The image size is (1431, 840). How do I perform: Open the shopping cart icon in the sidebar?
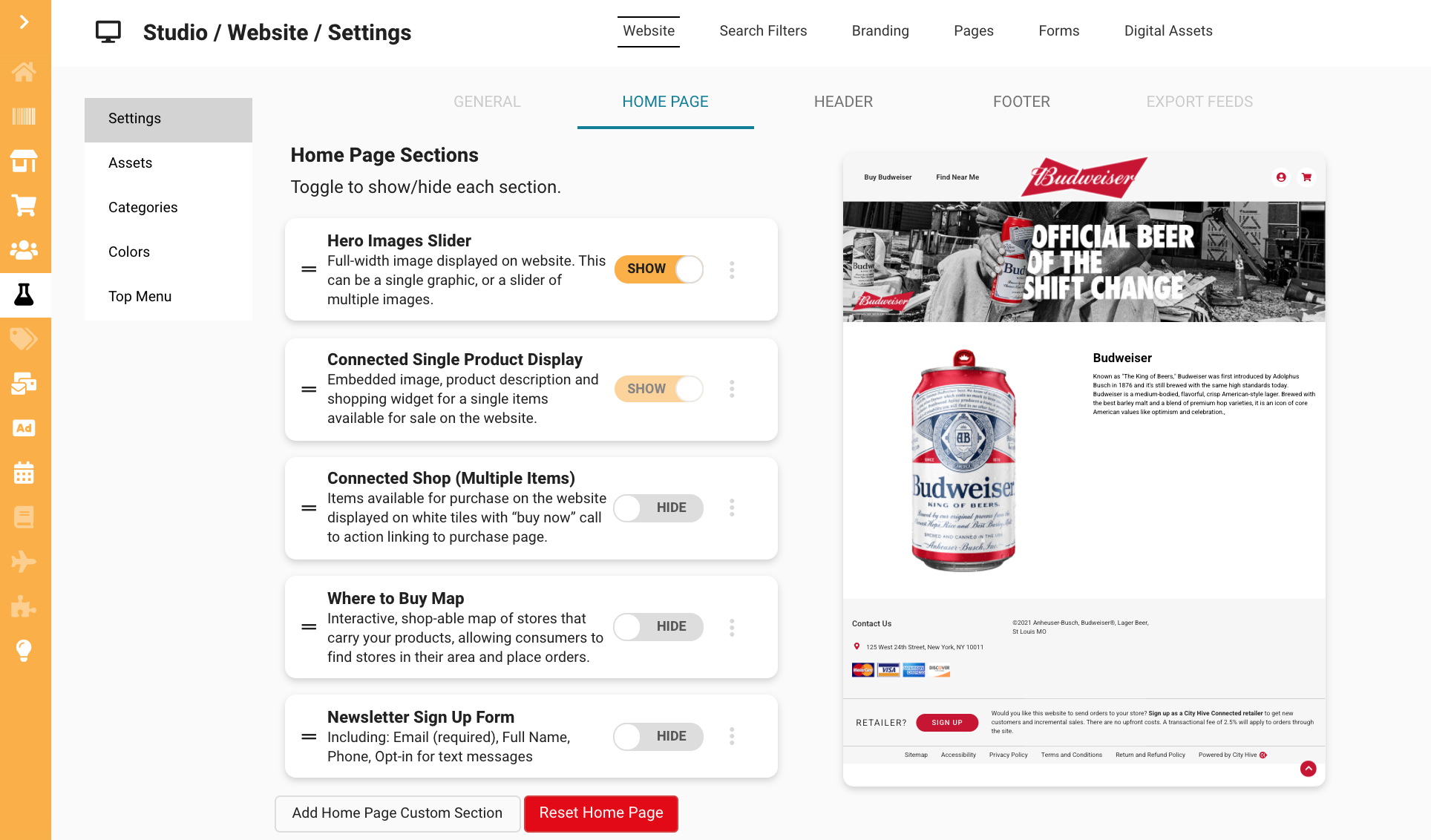[x=24, y=206]
